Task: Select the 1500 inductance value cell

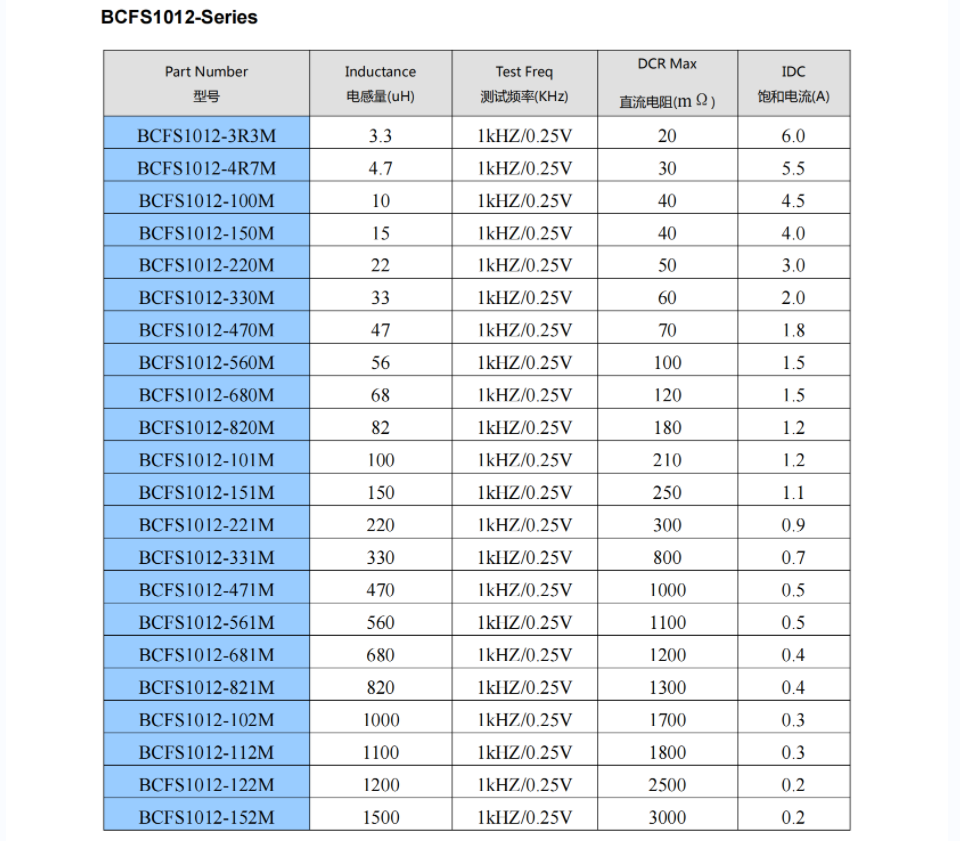Action: click(x=380, y=817)
